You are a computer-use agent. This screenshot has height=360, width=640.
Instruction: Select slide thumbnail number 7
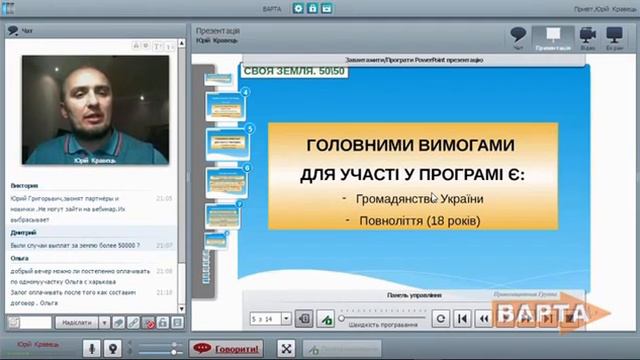pos(223,216)
